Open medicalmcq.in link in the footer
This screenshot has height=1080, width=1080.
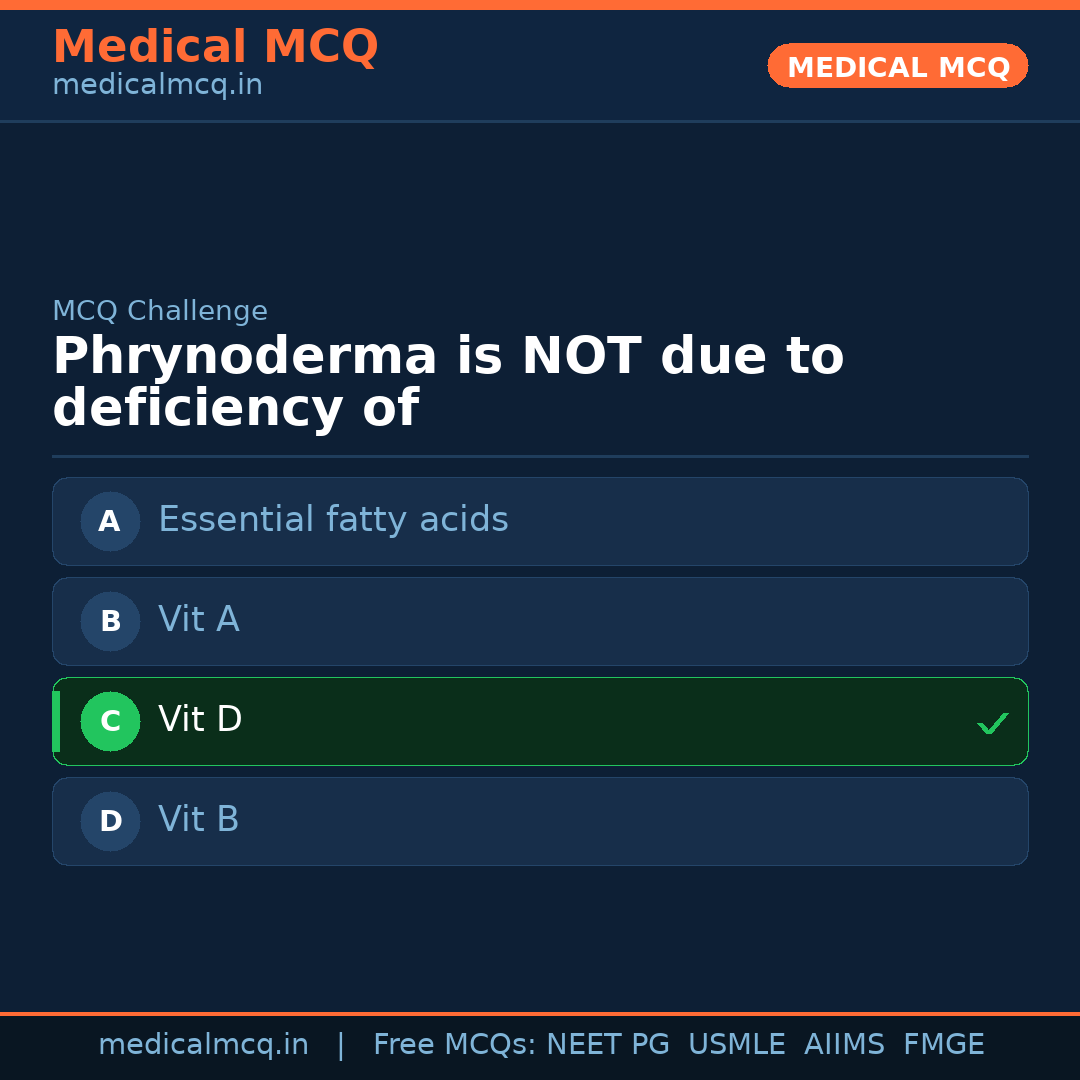click(203, 1045)
